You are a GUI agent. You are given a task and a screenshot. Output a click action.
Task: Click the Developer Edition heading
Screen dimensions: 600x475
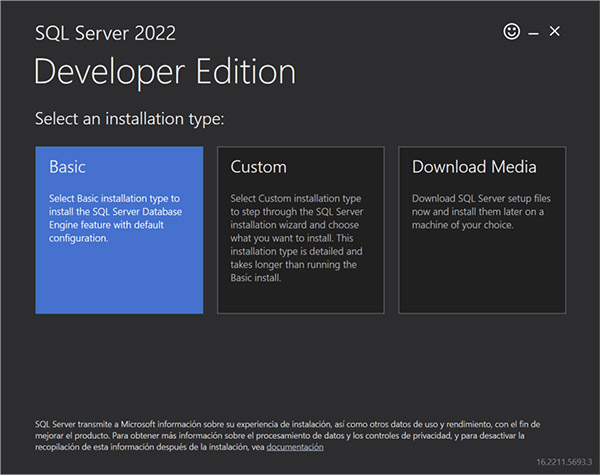point(165,72)
